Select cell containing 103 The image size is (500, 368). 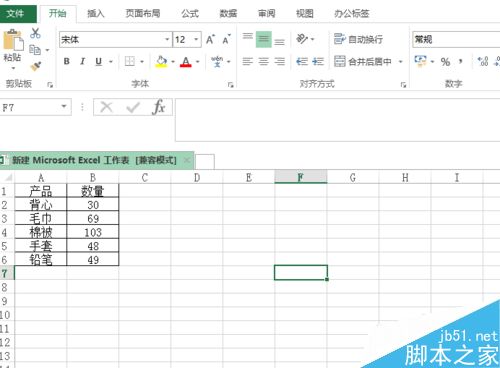(93, 232)
